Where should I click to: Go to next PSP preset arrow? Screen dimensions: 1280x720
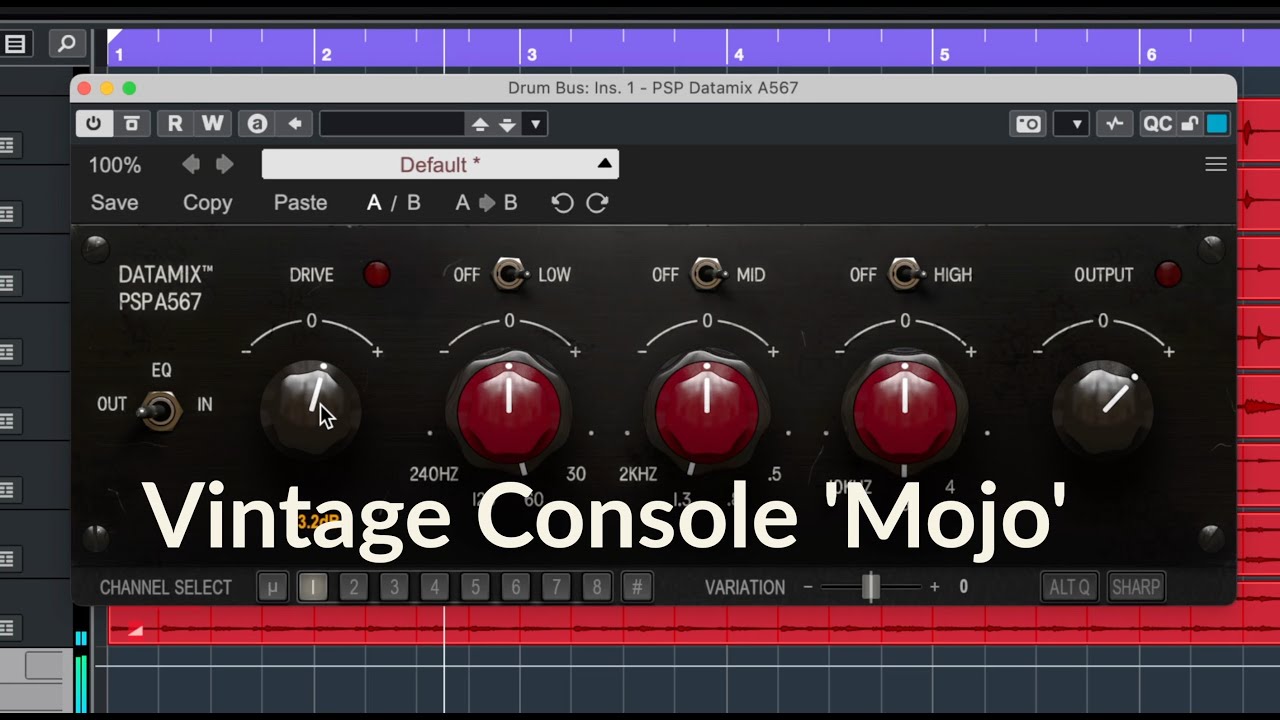(224, 165)
